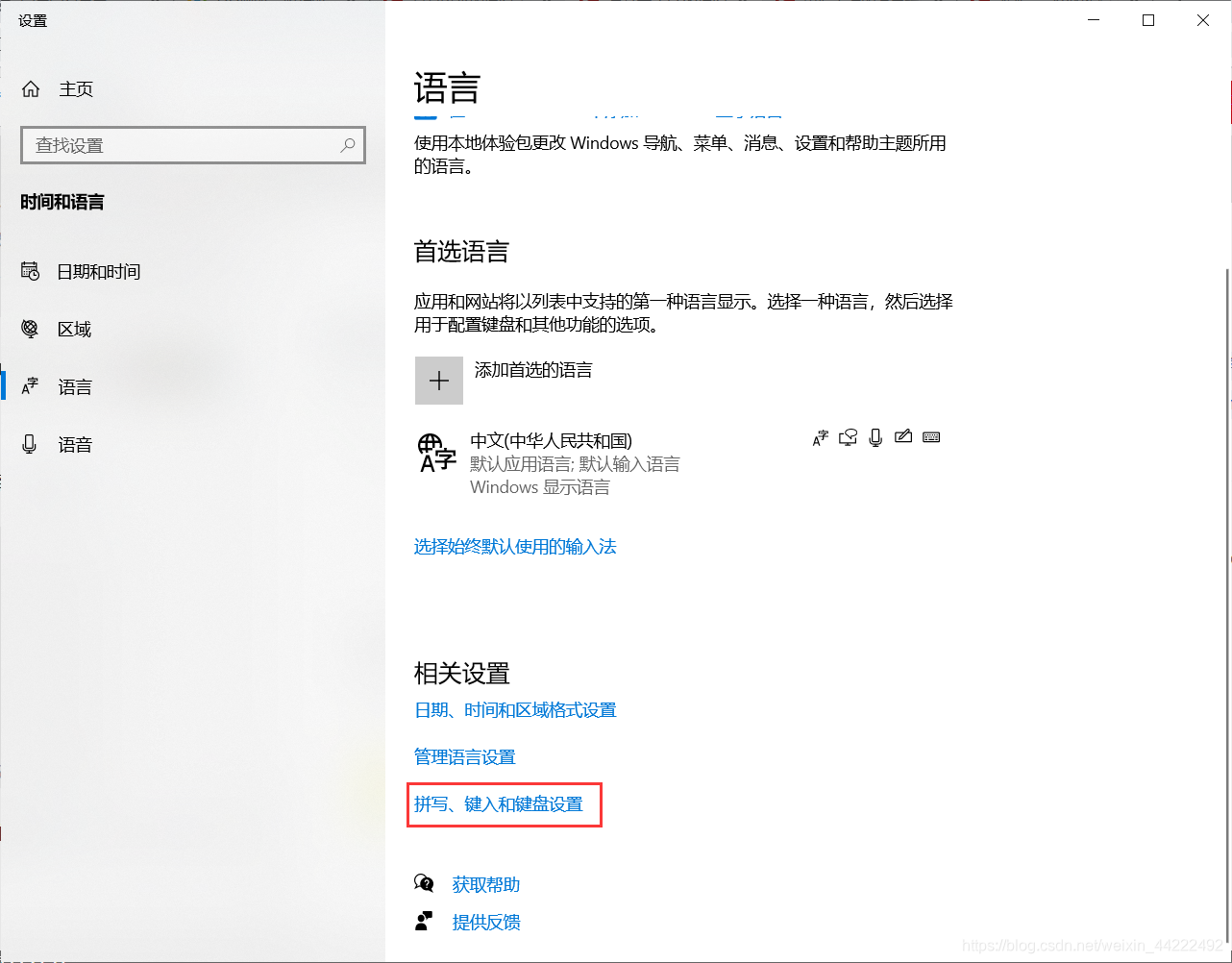1232x963 pixels.
Task: Click the 首选语言 heading
Action: pyautogui.click(x=461, y=252)
